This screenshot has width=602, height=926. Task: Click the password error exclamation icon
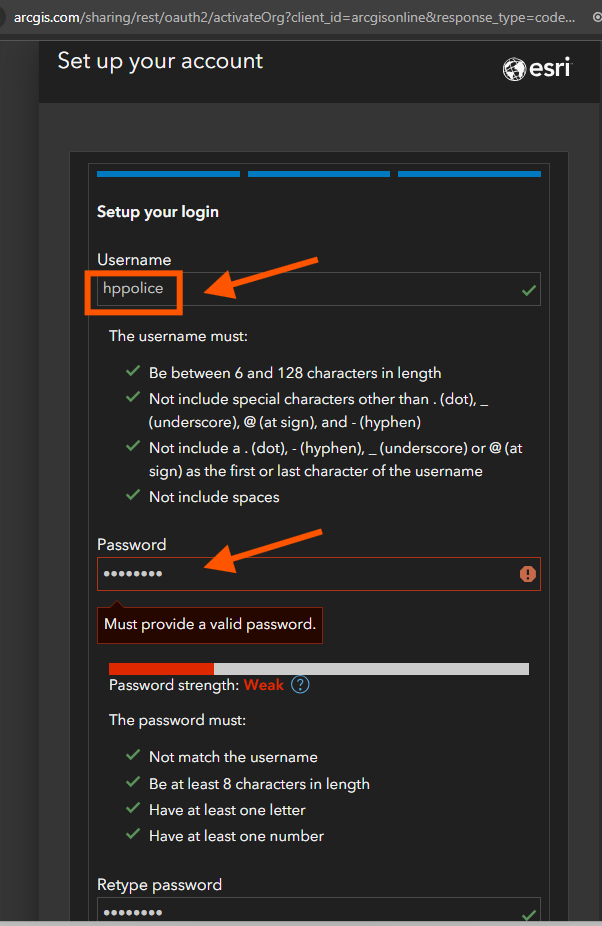tap(528, 573)
